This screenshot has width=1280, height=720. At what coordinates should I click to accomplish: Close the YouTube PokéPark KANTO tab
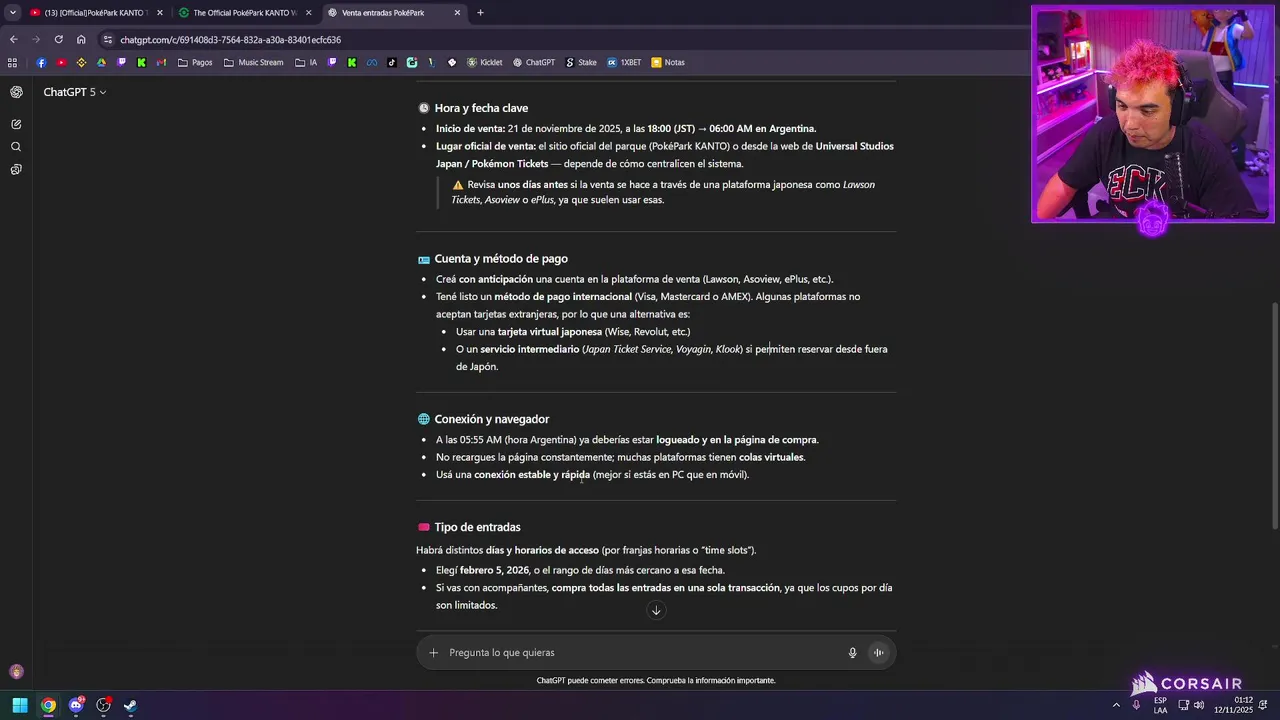[159, 13]
